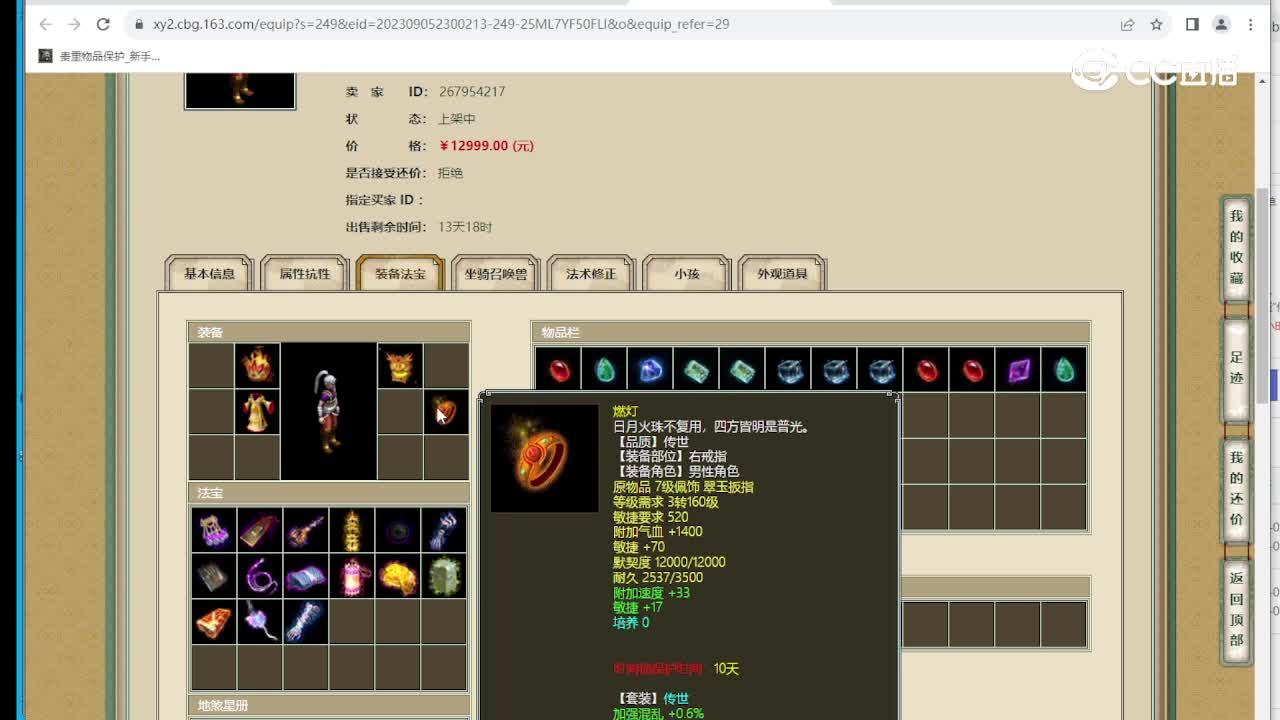This screenshot has height=720, width=1280.
Task: Open the 小孩 tab
Action: (x=686, y=273)
